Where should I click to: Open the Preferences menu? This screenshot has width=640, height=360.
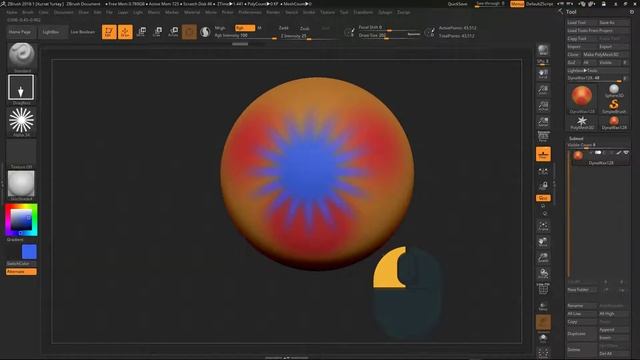(250, 12)
